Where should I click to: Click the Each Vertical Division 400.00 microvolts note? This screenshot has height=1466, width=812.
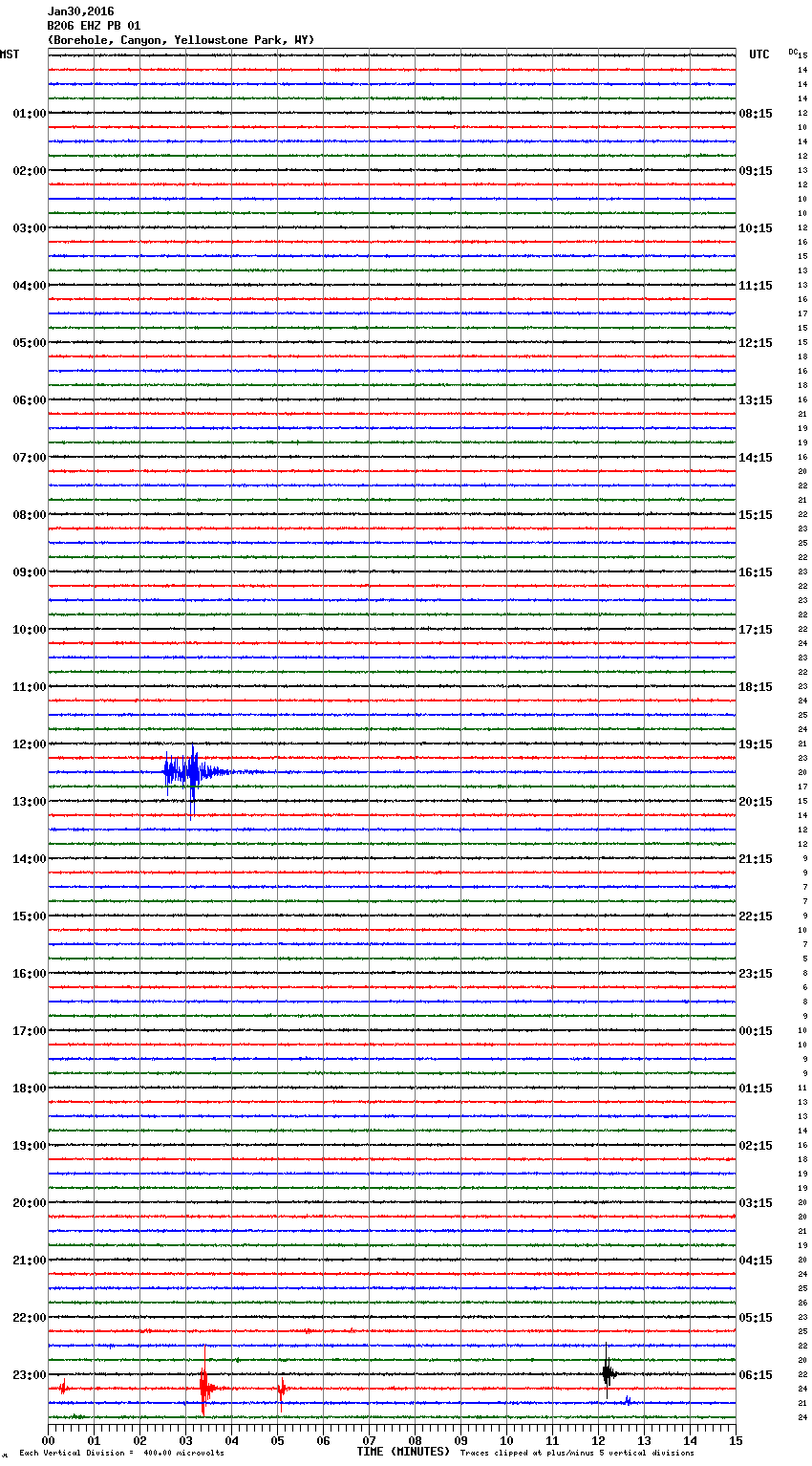tap(121, 1454)
